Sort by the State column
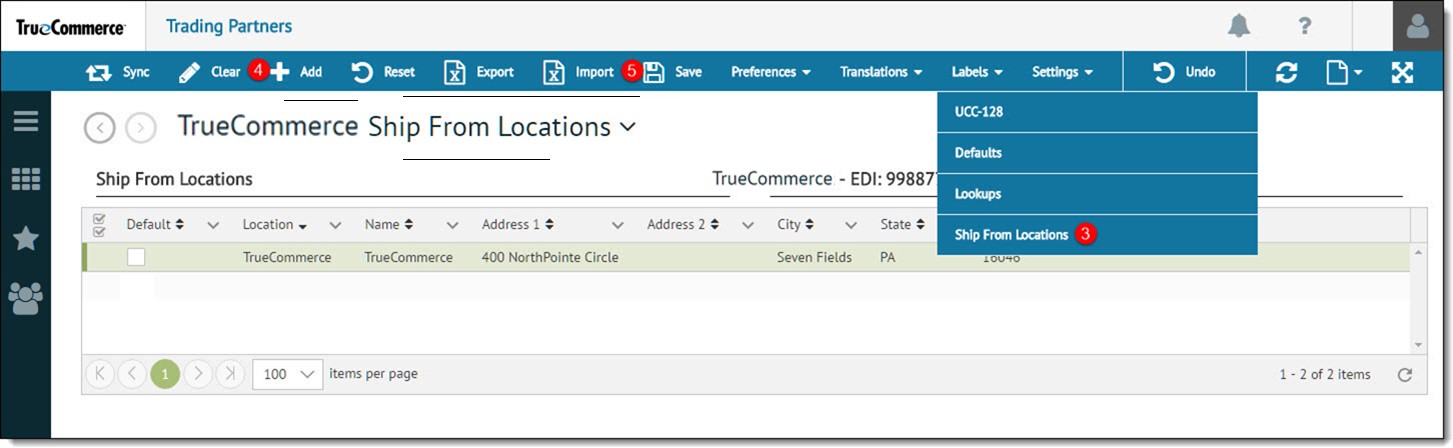Screen dimensions: 1453x448 coord(902,225)
